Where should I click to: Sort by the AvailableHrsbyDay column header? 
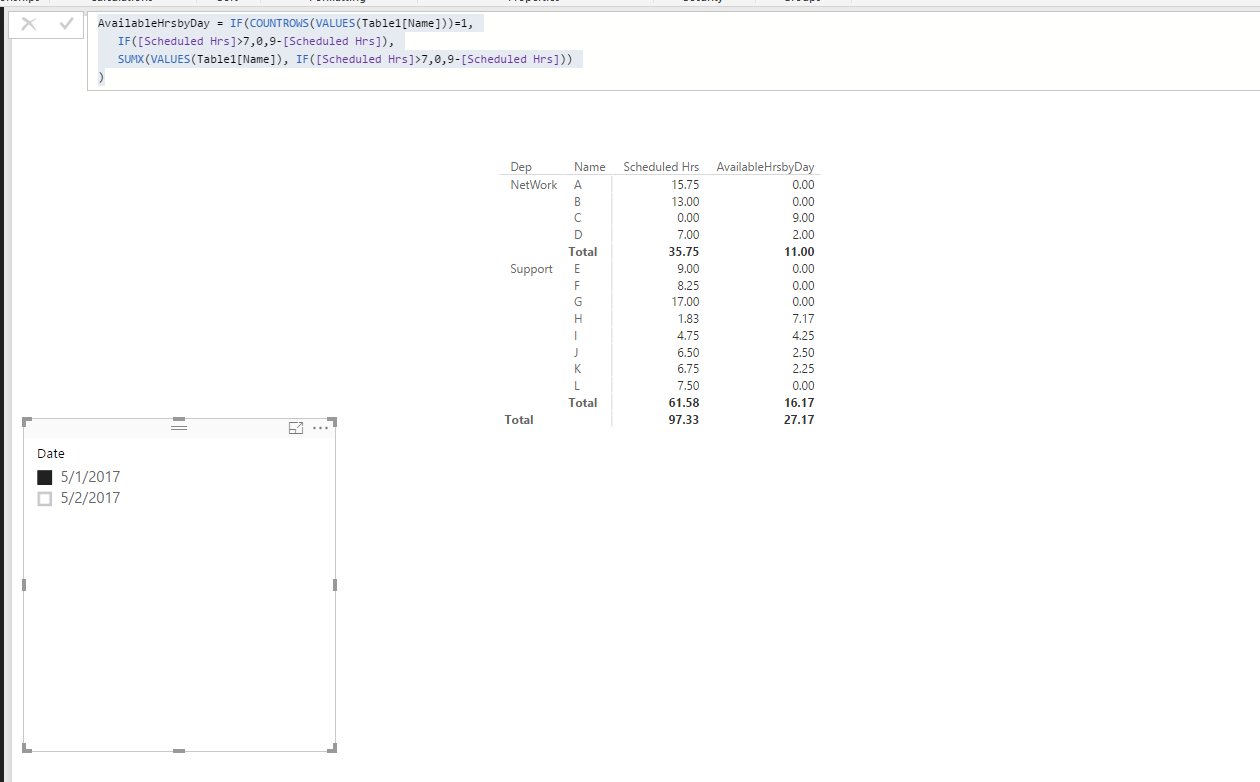[765, 167]
